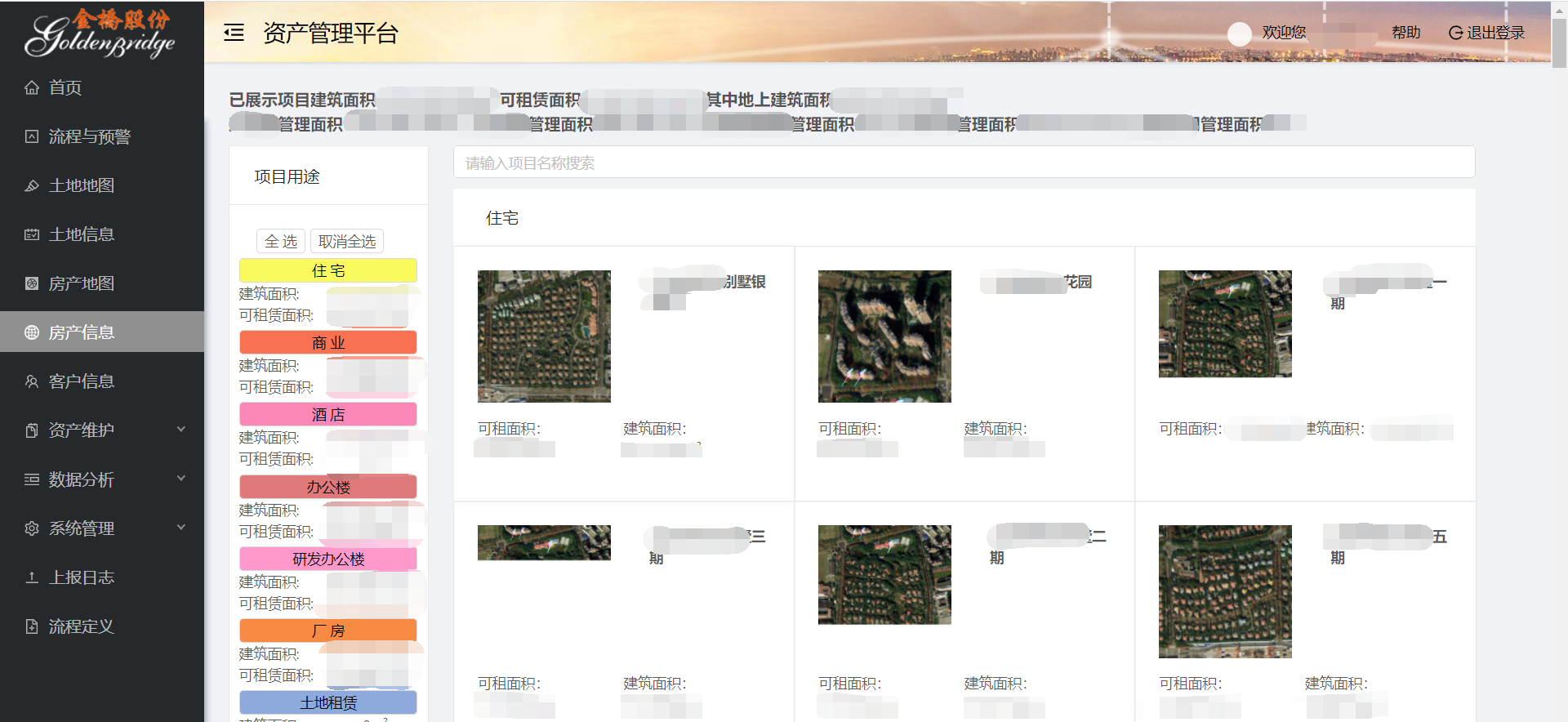Image resolution: width=1568 pixels, height=722 pixels.
Task: Toggle the 研发办公楼 category filter
Action: pyautogui.click(x=328, y=559)
